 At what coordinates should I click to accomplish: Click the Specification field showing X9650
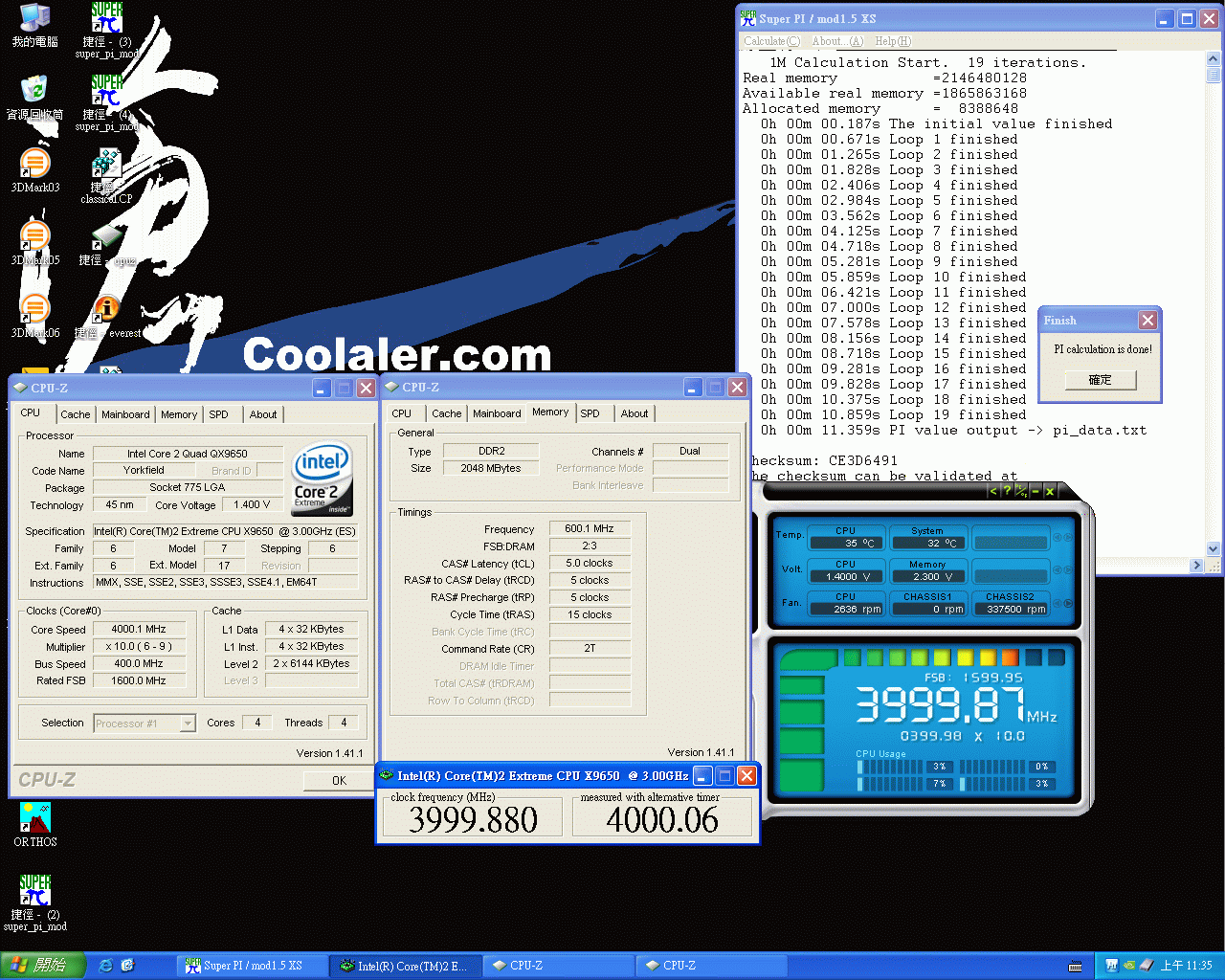click(224, 531)
